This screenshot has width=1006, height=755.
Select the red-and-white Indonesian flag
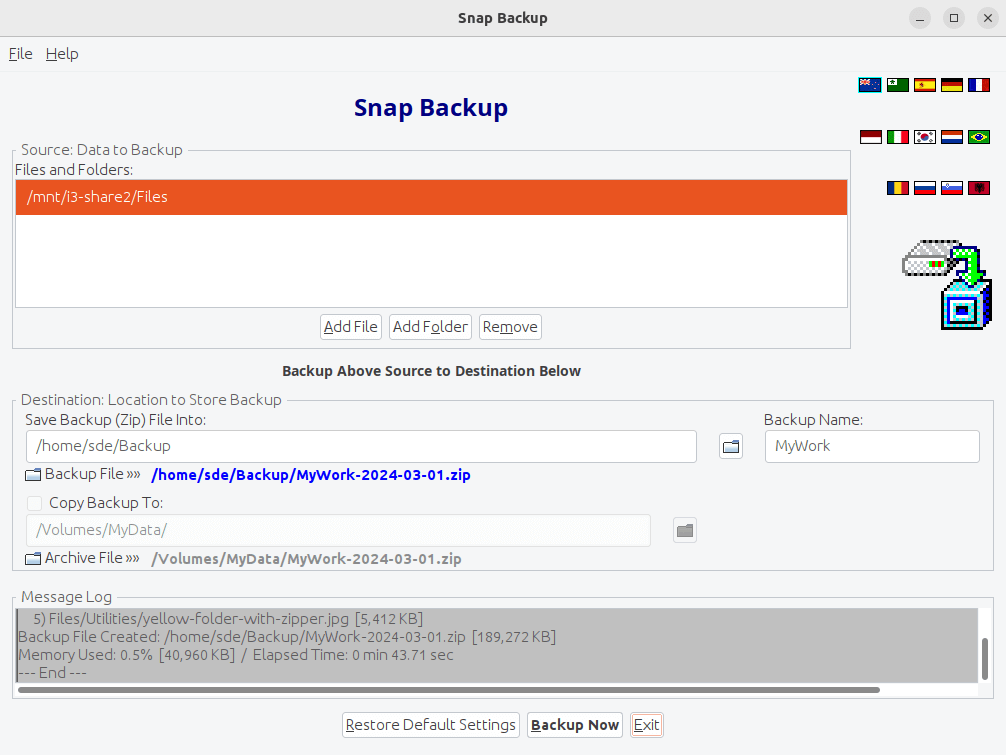871,137
